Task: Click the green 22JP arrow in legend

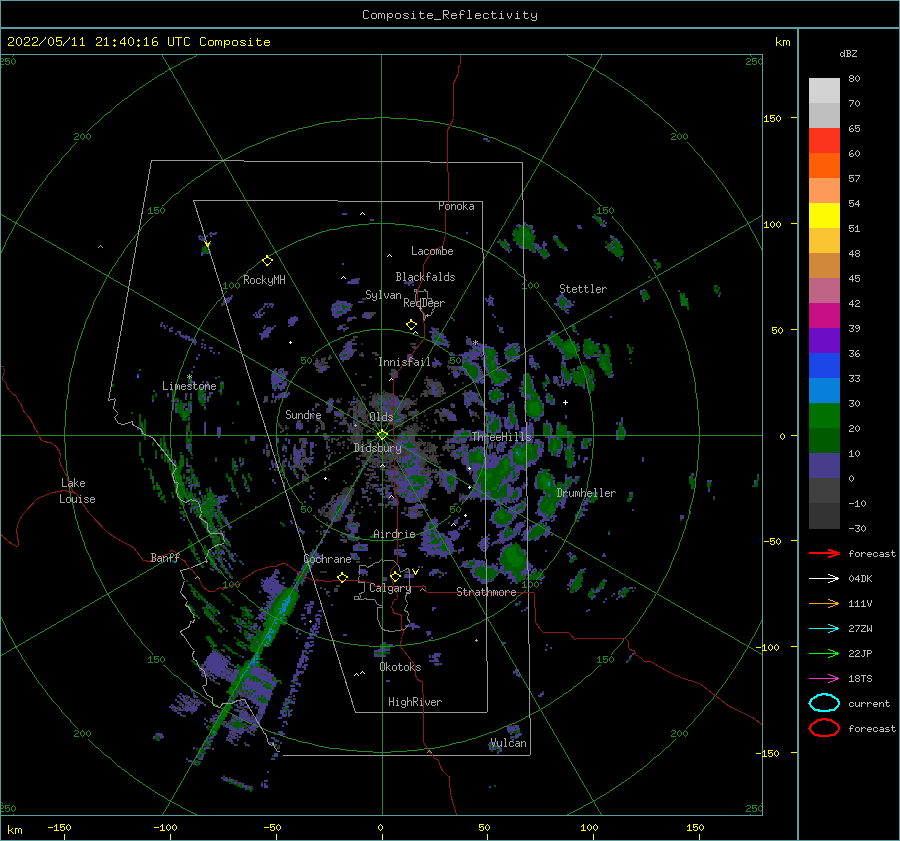Action: 824,653
